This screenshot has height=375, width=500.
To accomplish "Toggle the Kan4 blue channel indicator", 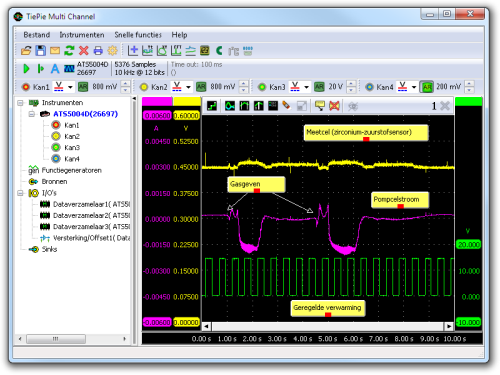I will click(x=369, y=87).
